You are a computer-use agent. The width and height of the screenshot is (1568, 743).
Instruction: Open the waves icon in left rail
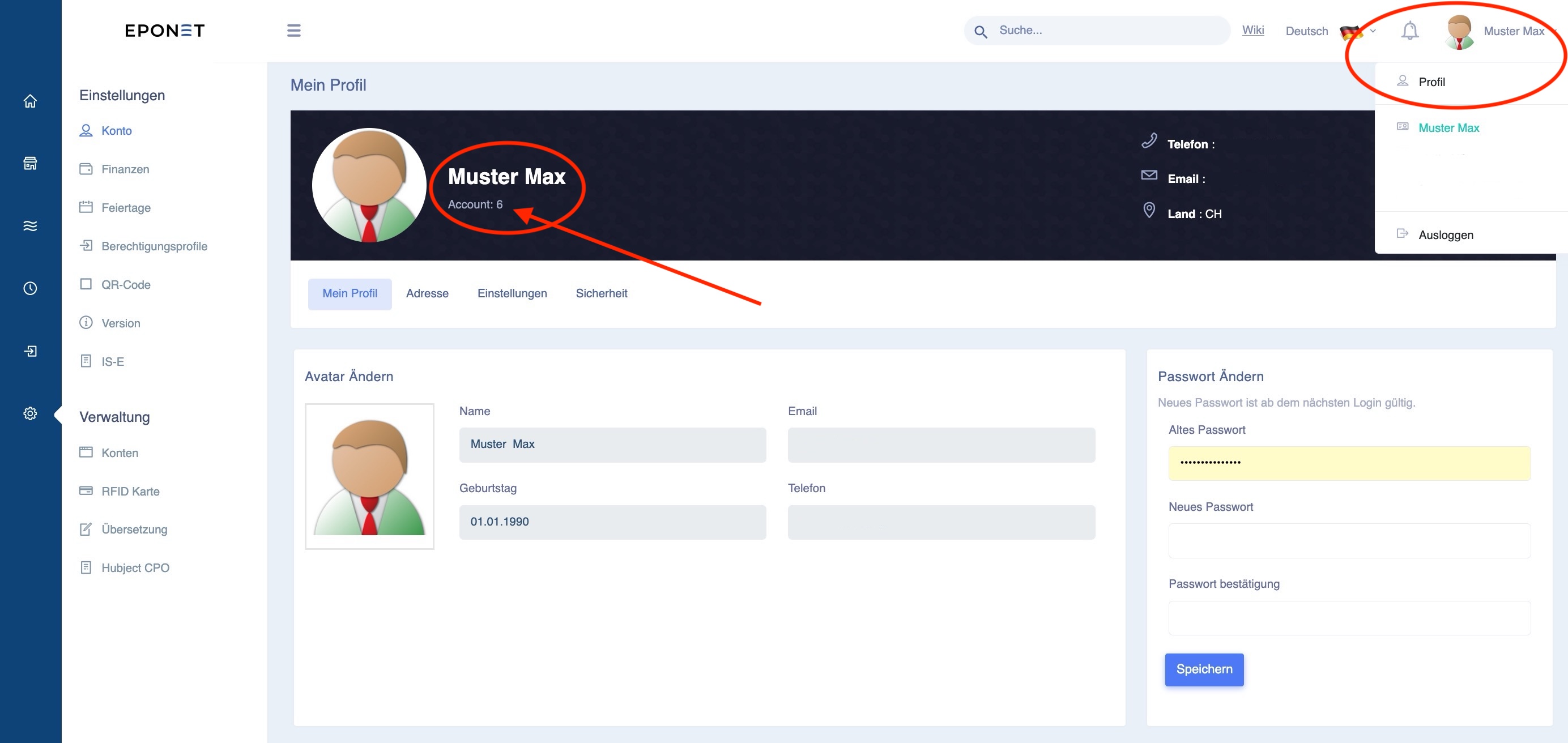click(x=30, y=226)
